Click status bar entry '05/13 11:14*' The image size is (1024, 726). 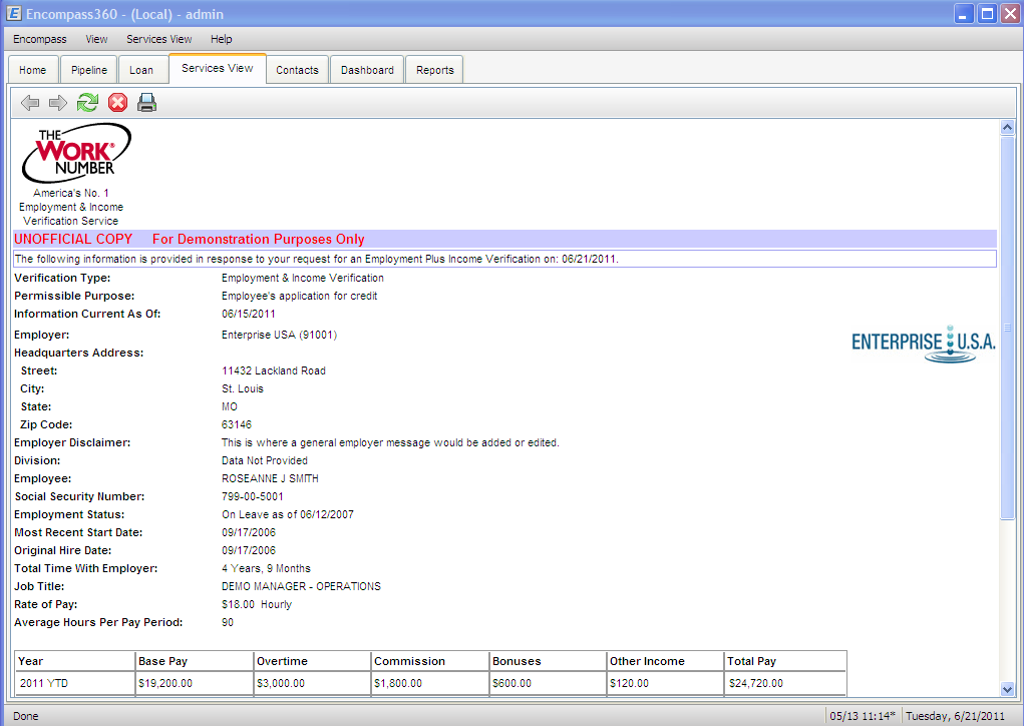pos(863,716)
